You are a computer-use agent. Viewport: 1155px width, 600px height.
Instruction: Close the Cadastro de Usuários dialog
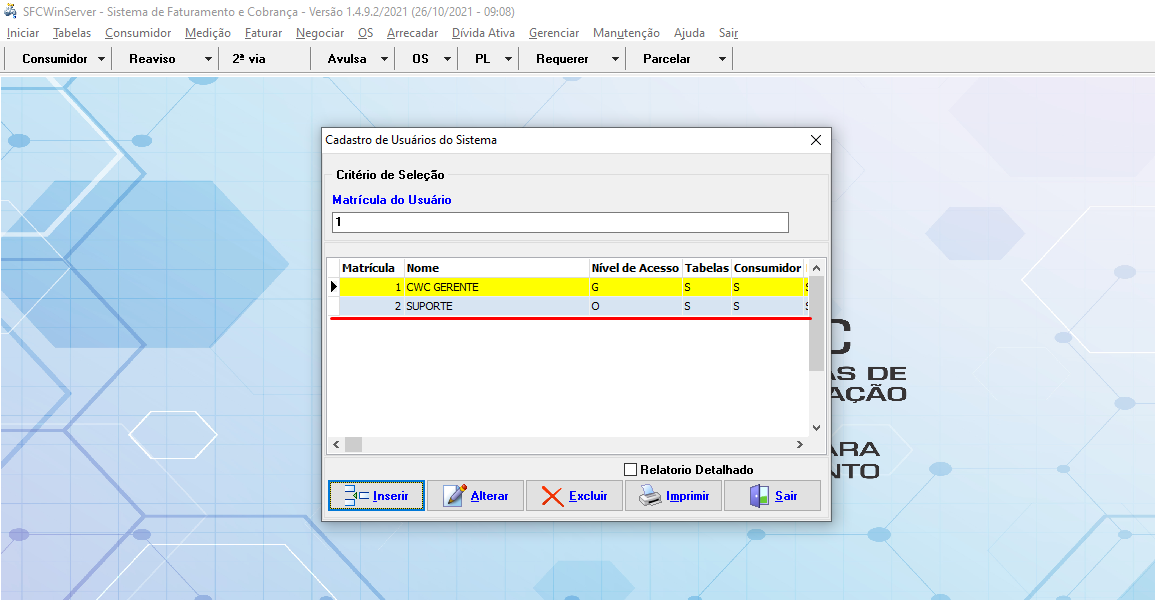pyautogui.click(x=815, y=140)
